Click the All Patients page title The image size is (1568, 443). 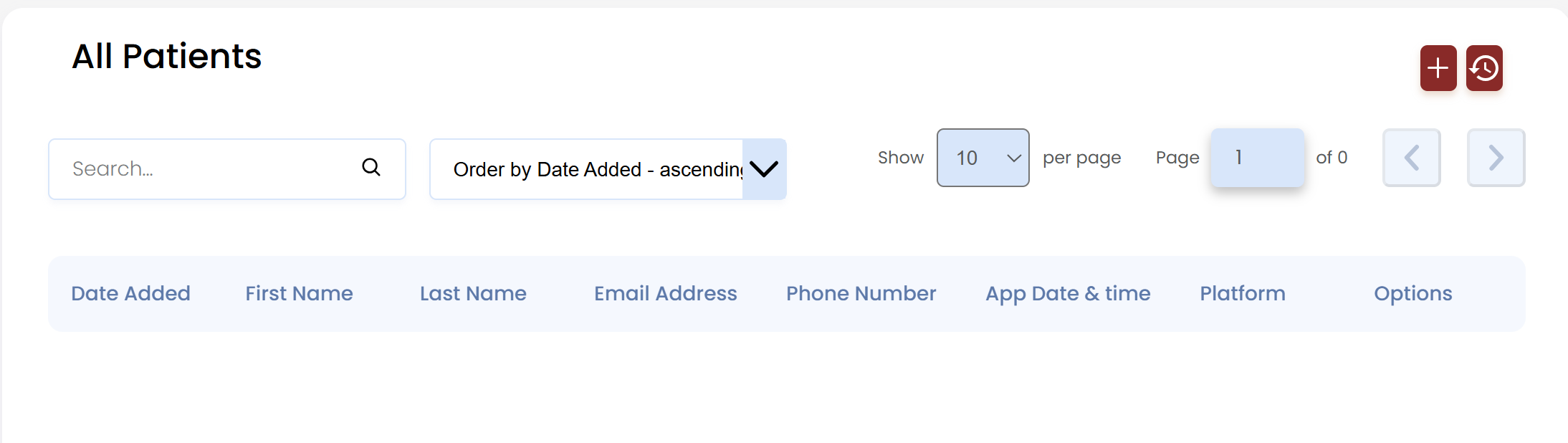click(167, 56)
